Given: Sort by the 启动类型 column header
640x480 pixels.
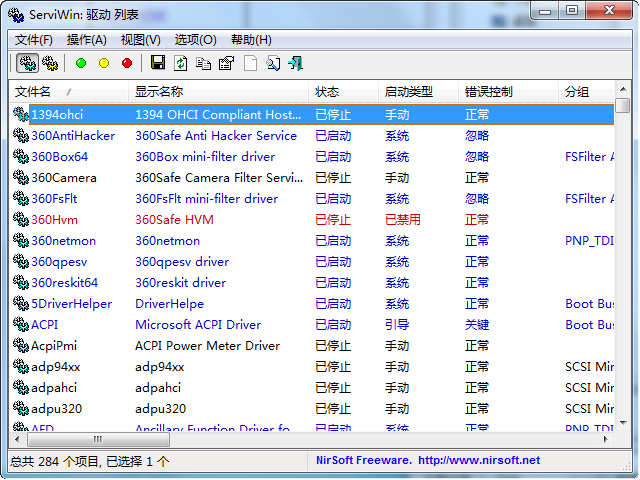Looking at the screenshot, I should pyautogui.click(x=418, y=92).
